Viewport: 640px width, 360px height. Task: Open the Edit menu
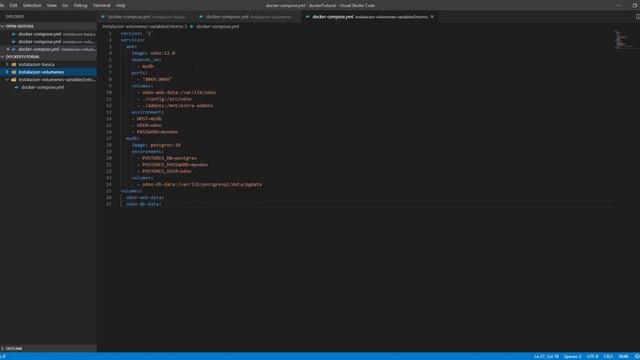point(13,5)
